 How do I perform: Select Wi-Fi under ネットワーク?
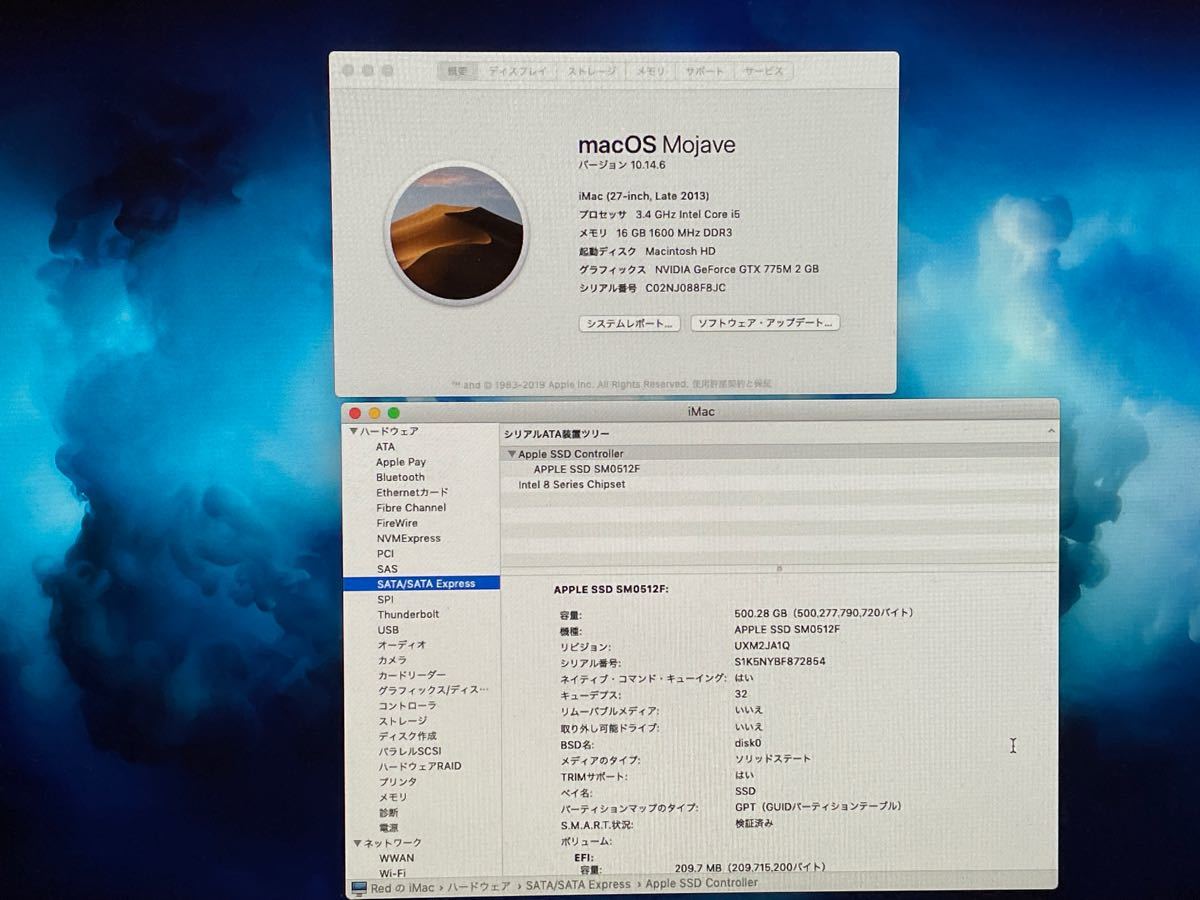pos(392,873)
